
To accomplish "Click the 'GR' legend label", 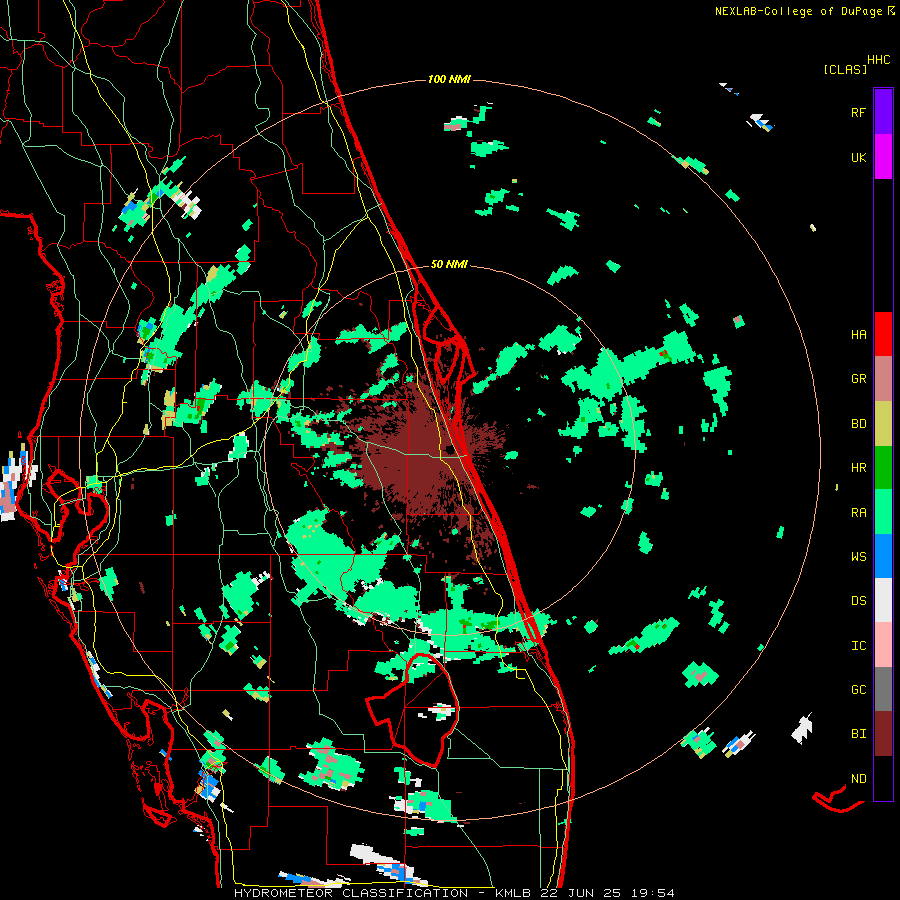I will click(858, 379).
